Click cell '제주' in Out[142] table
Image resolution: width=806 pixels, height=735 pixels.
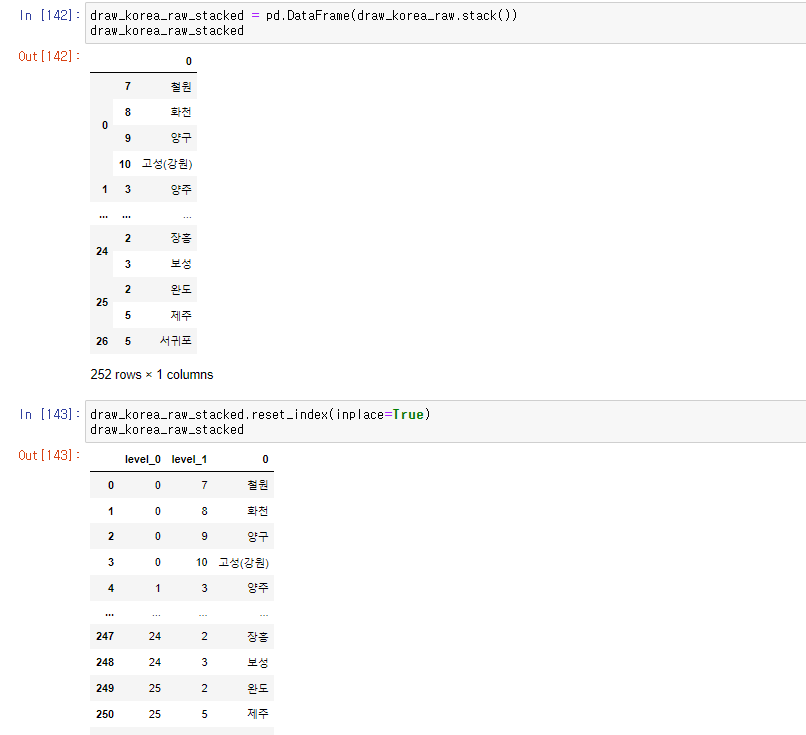181,315
